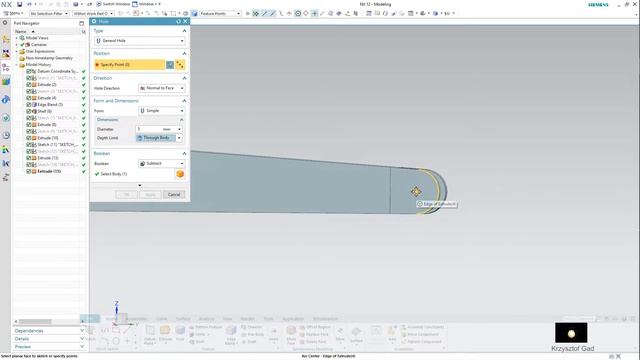Click the Sketch Section icon beside Specify Point
Viewport: 640px width, 360px height.
pos(170,64)
